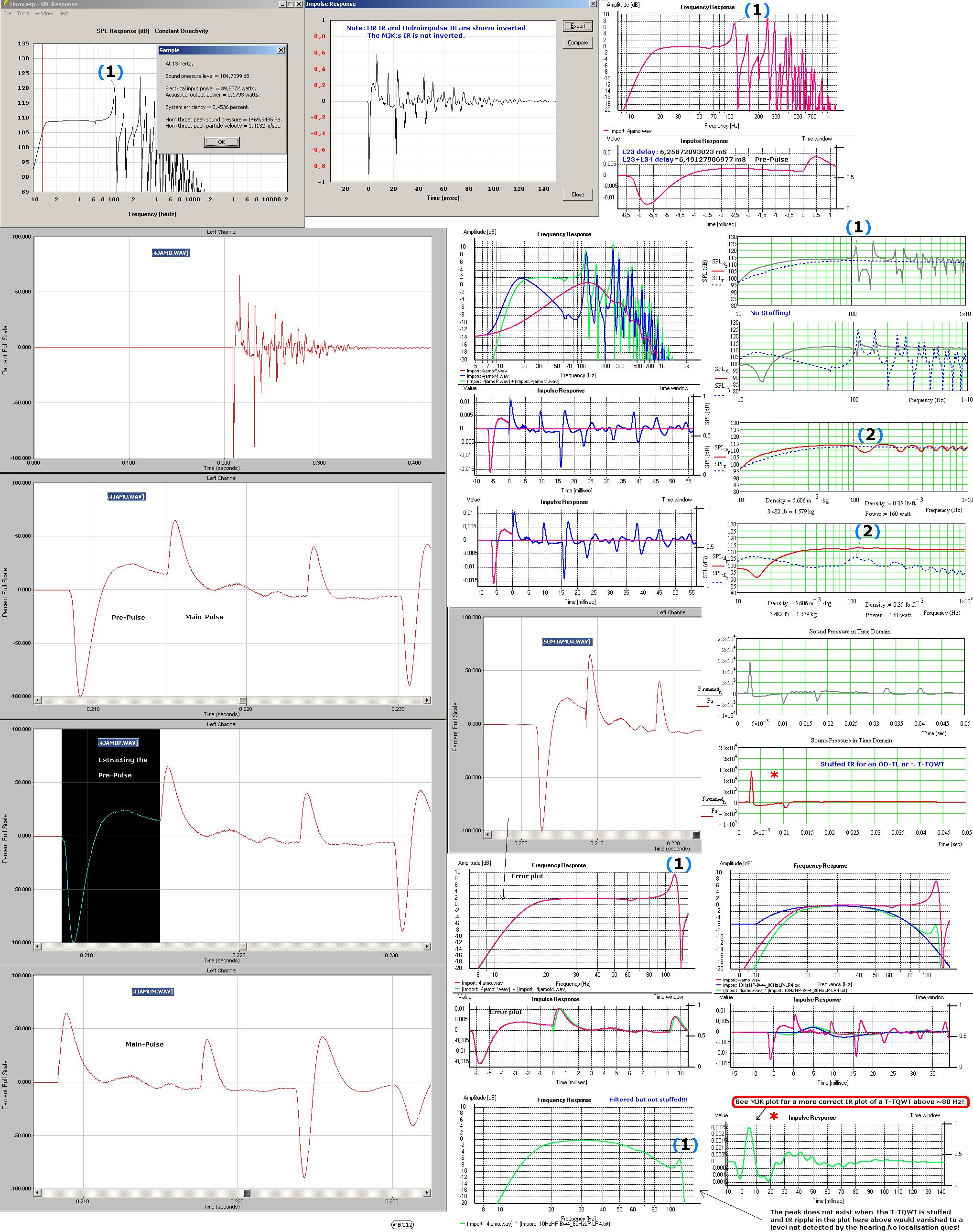Open the Help menu in Hornresp

pos(63,13)
